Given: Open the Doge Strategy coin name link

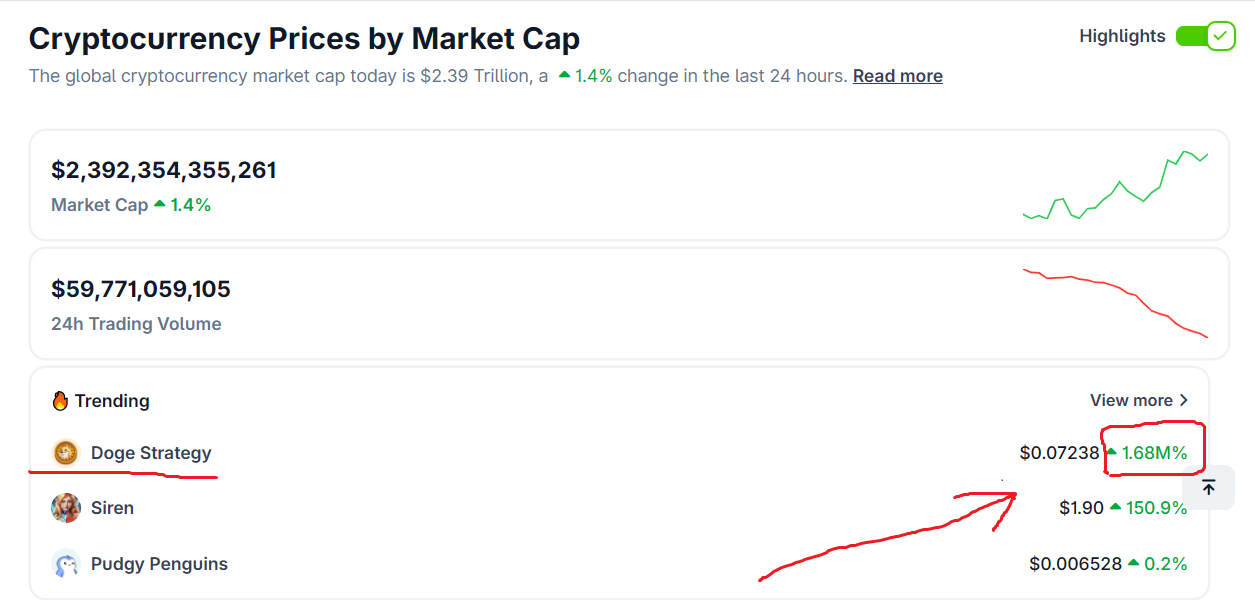Looking at the screenshot, I should point(151,453).
